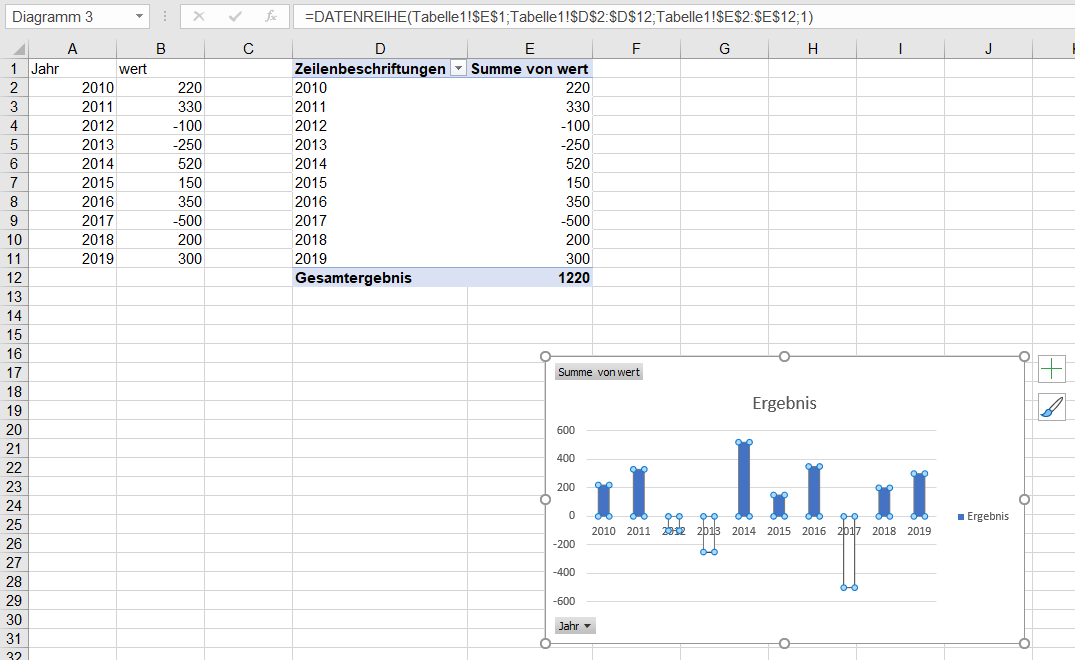Click the chart's bottom-right resize handle

pos(1024,643)
